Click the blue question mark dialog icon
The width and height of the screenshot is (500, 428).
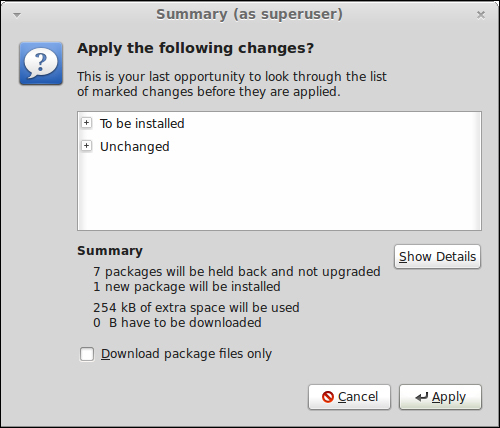[41, 63]
